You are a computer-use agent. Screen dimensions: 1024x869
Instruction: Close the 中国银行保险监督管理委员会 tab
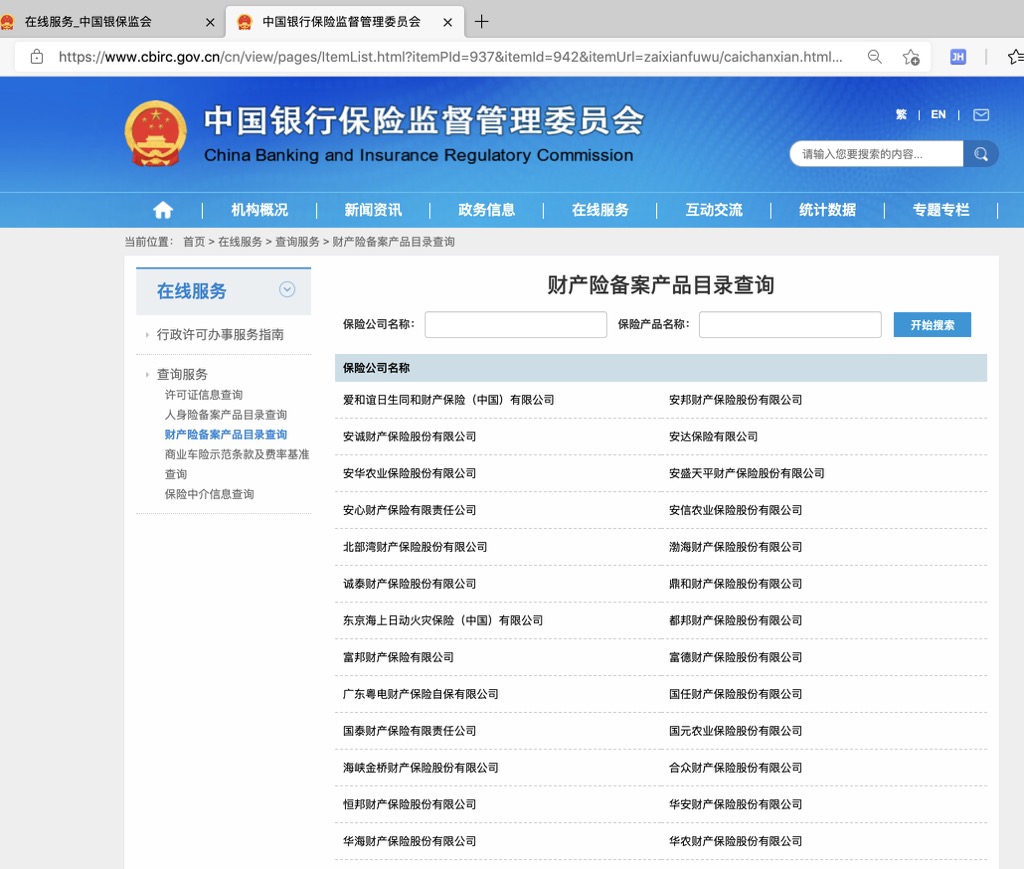tap(447, 22)
